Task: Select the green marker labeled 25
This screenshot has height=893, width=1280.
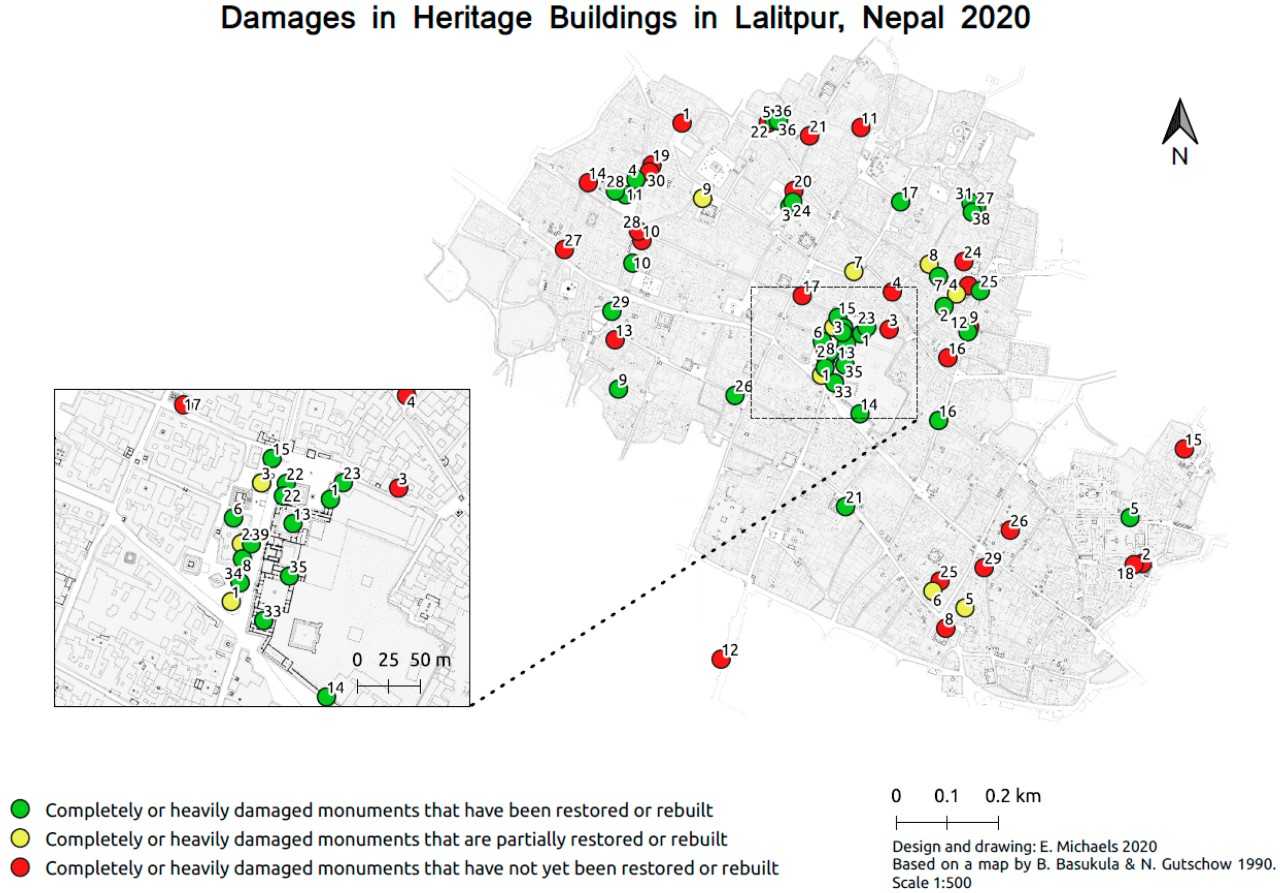Action: 980,291
